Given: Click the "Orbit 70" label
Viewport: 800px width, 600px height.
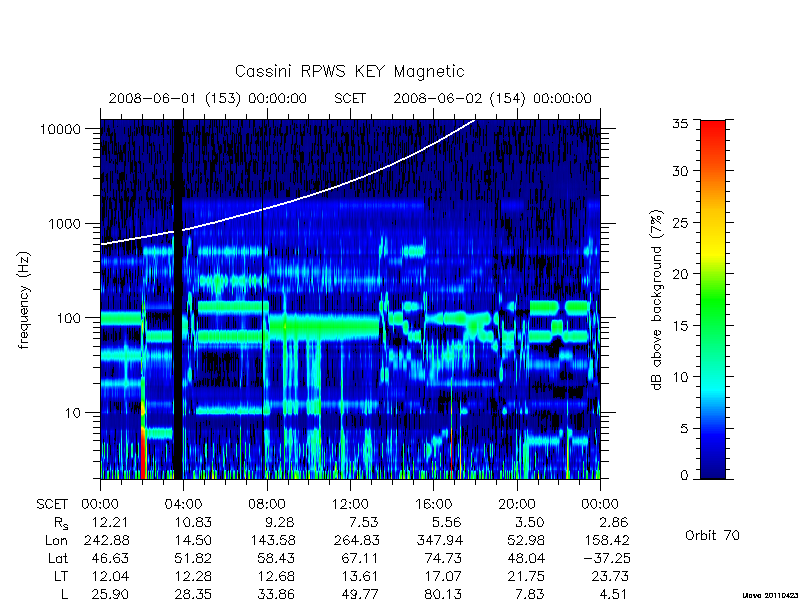Looking at the screenshot, I should pos(712,536).
